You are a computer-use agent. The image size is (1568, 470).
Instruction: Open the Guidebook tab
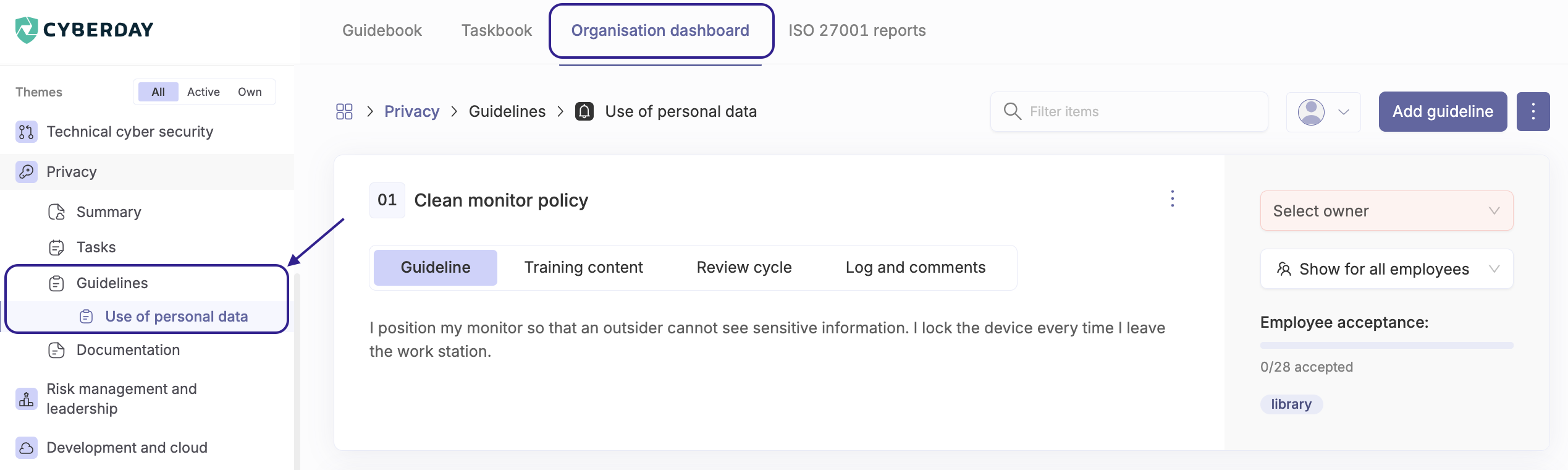[x=382, y=30]
